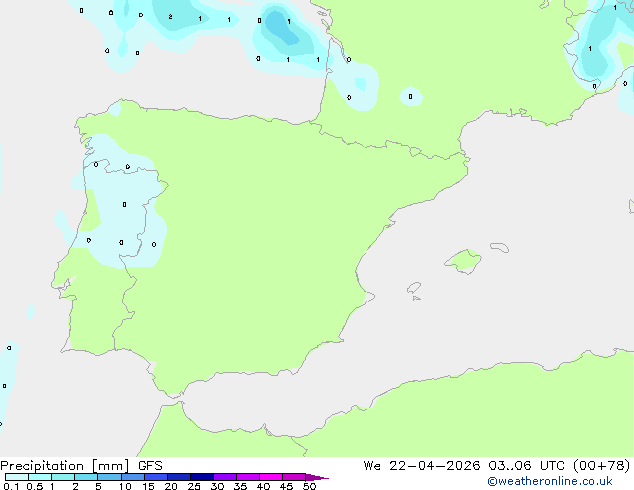Click the forecast date 'We 22-04-2026' text
Viewport: 634px width, 490px height.
coord(422,466)
